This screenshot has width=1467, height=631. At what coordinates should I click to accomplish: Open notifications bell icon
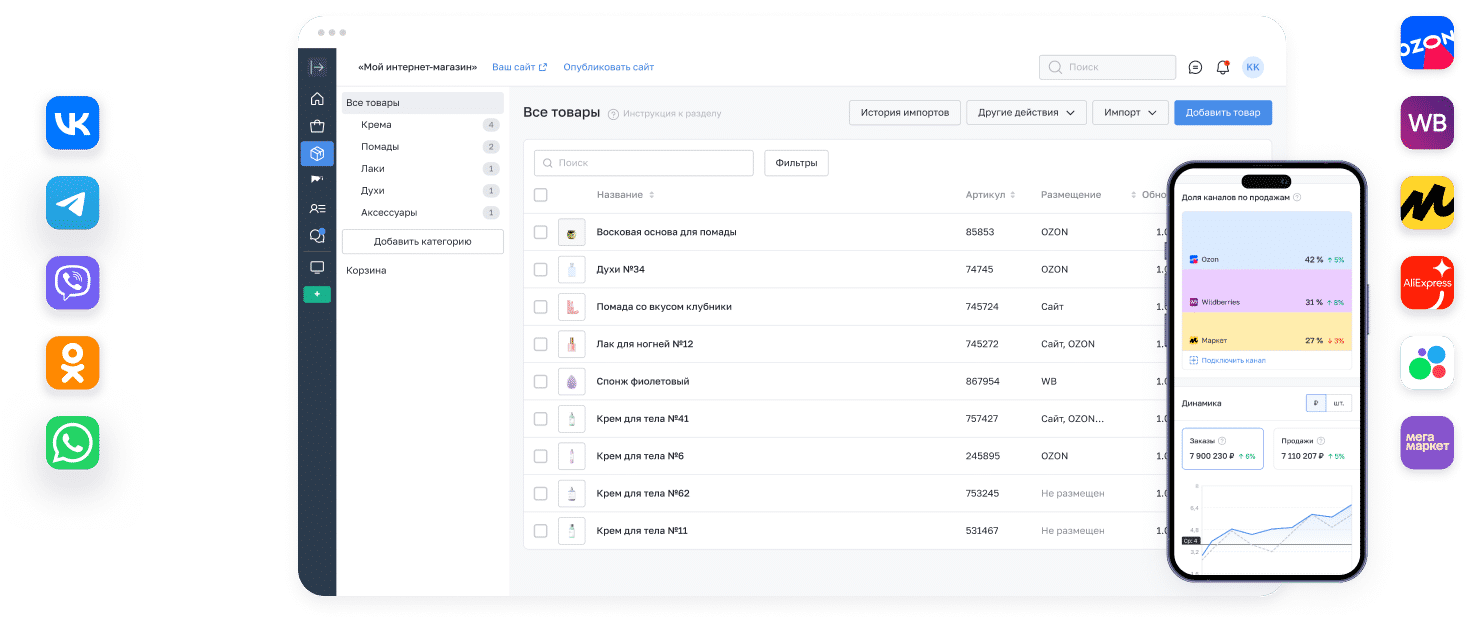(x=1222, y=67)
